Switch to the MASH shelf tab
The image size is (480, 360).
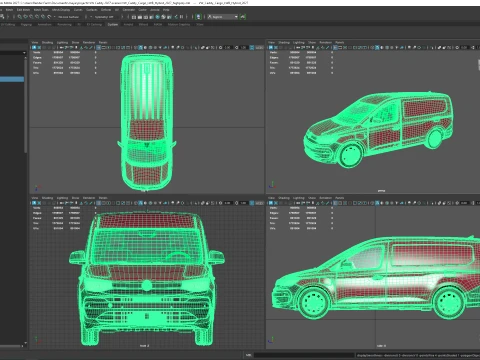[x=158, y=24]
